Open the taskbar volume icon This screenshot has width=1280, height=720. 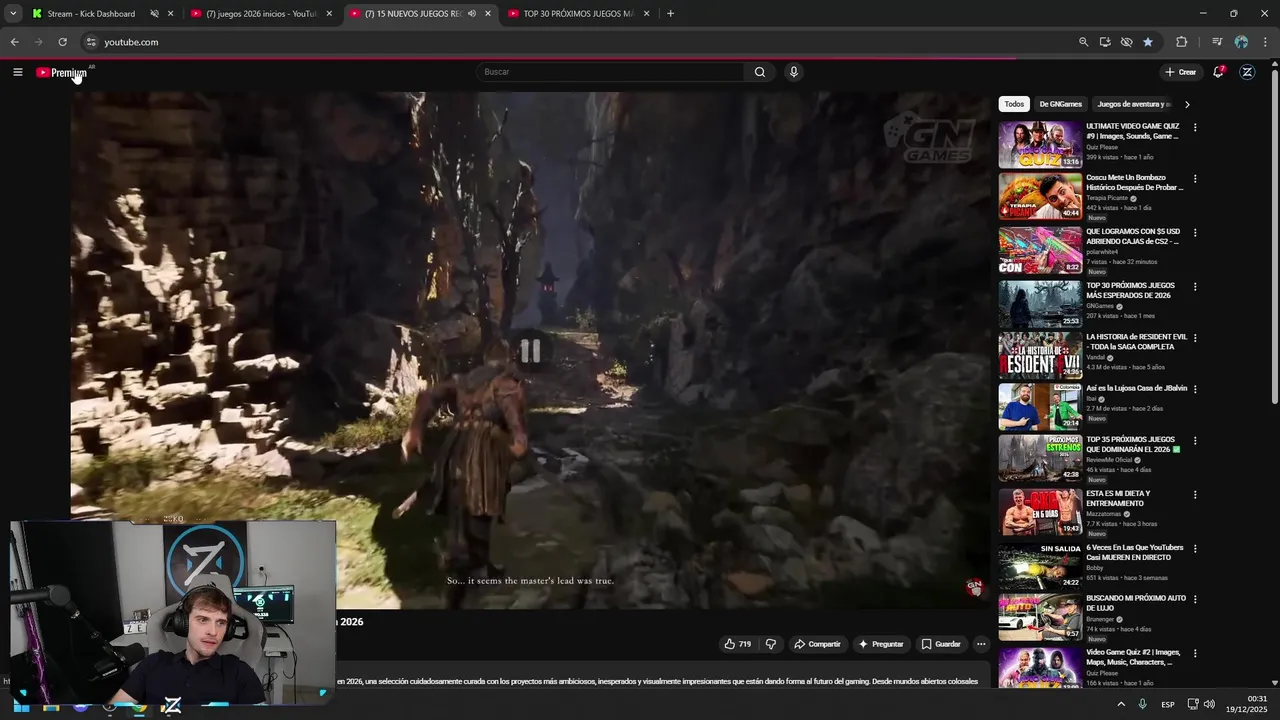(1209, 704)
